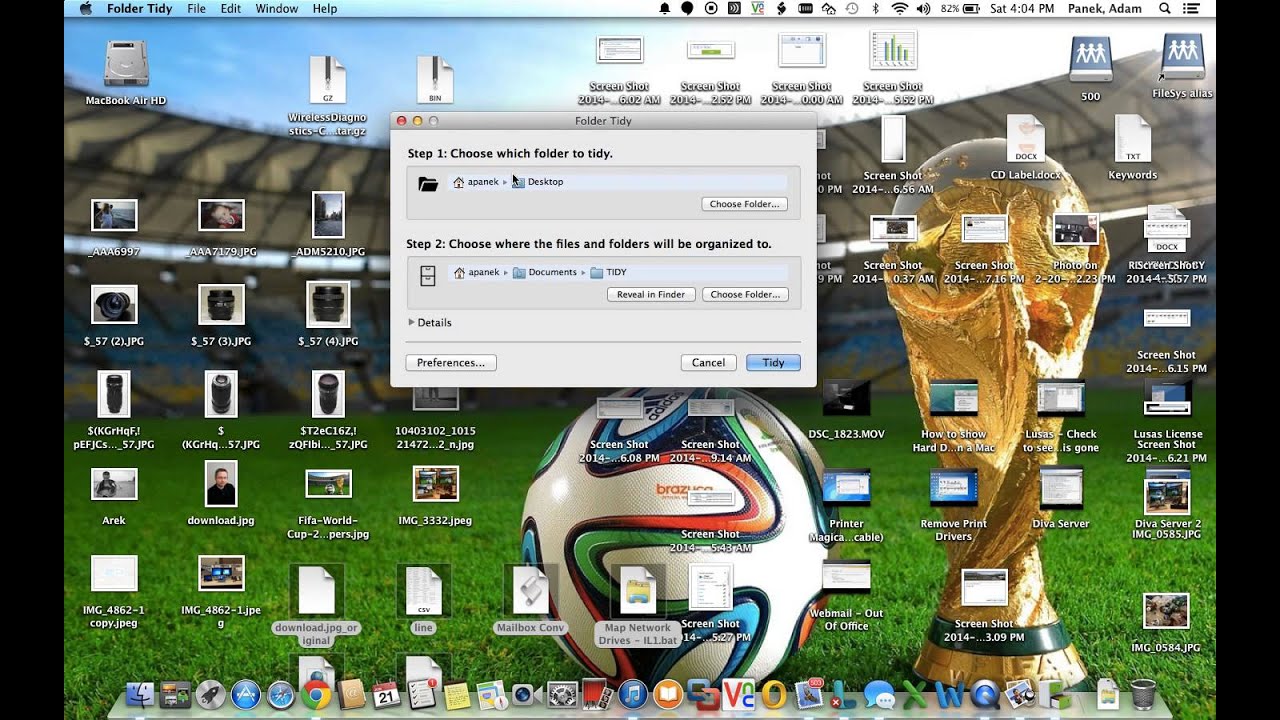Select _ADM5210.JPG photo thumbnail
This screenshot has width=1280, height=720.
(328, 215)
